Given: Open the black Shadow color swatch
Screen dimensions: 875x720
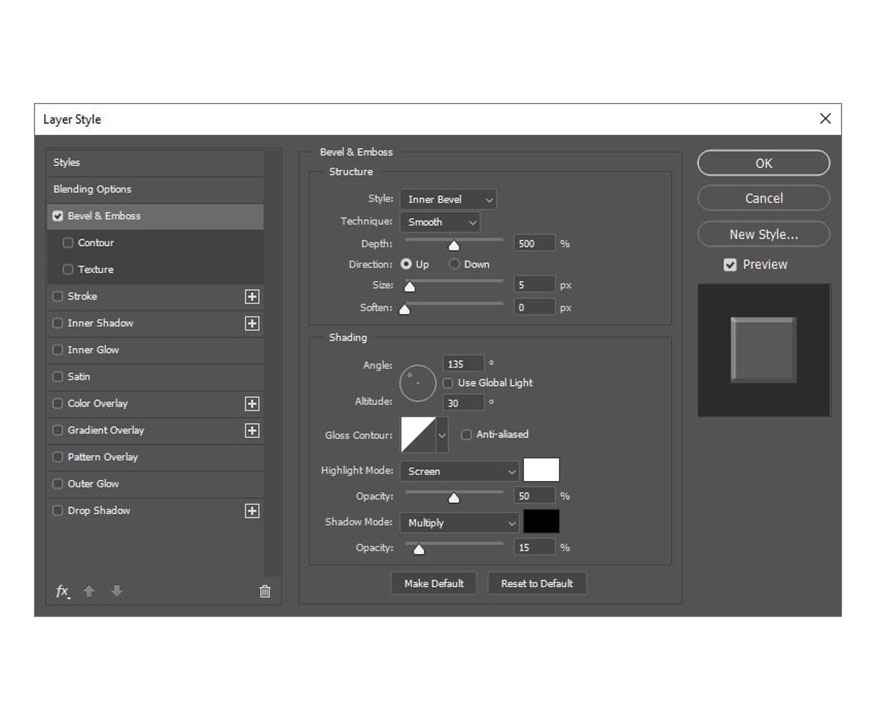Looking at the screenshot, I should pyautogui.click(x=541, y=521).
